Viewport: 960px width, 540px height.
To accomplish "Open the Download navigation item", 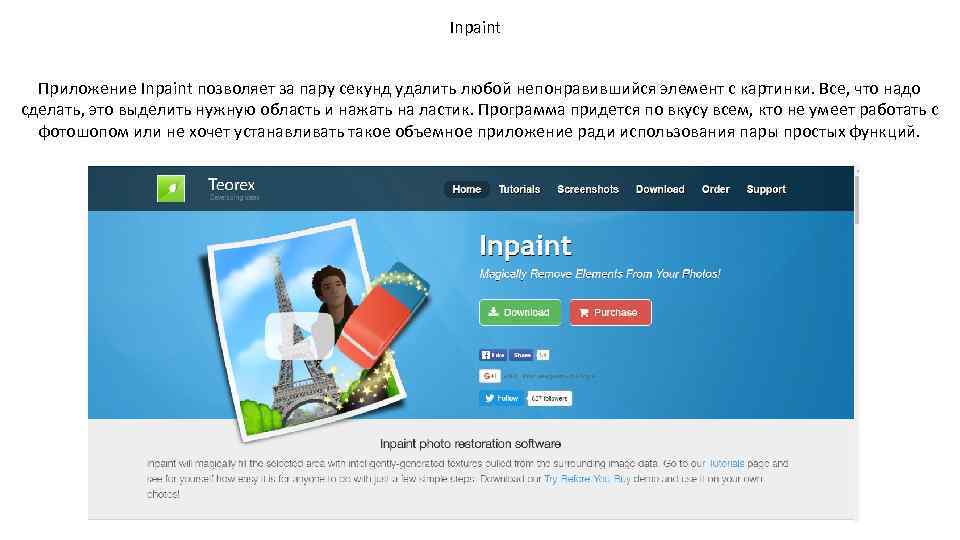I will (x=660, y=189).
